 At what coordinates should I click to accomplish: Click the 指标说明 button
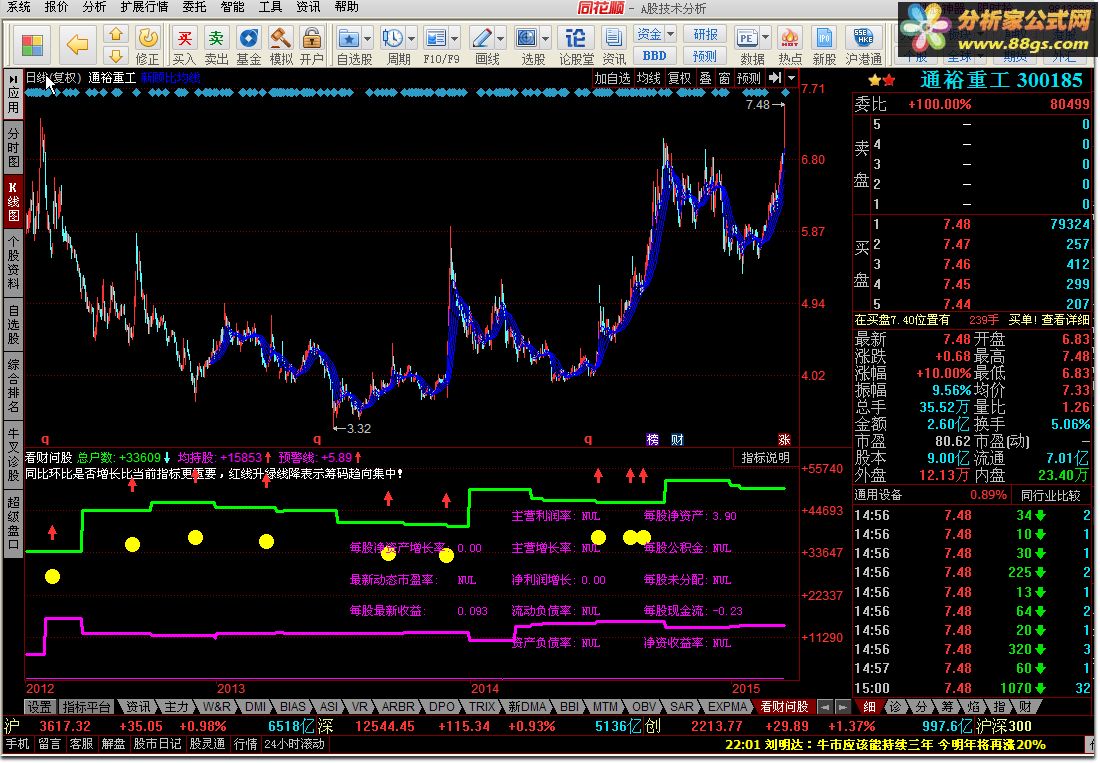coord(765,458)
